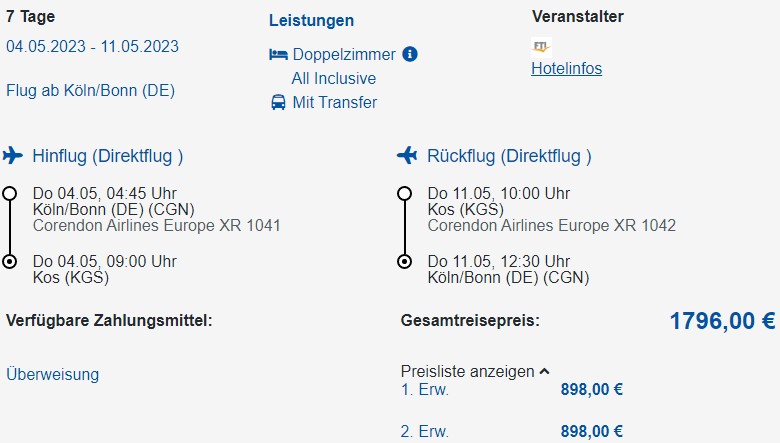This screenshot has height=443, width=780.
Task: Click the info icon next to Doppelzimmer
Action: (x=410, y=54)
